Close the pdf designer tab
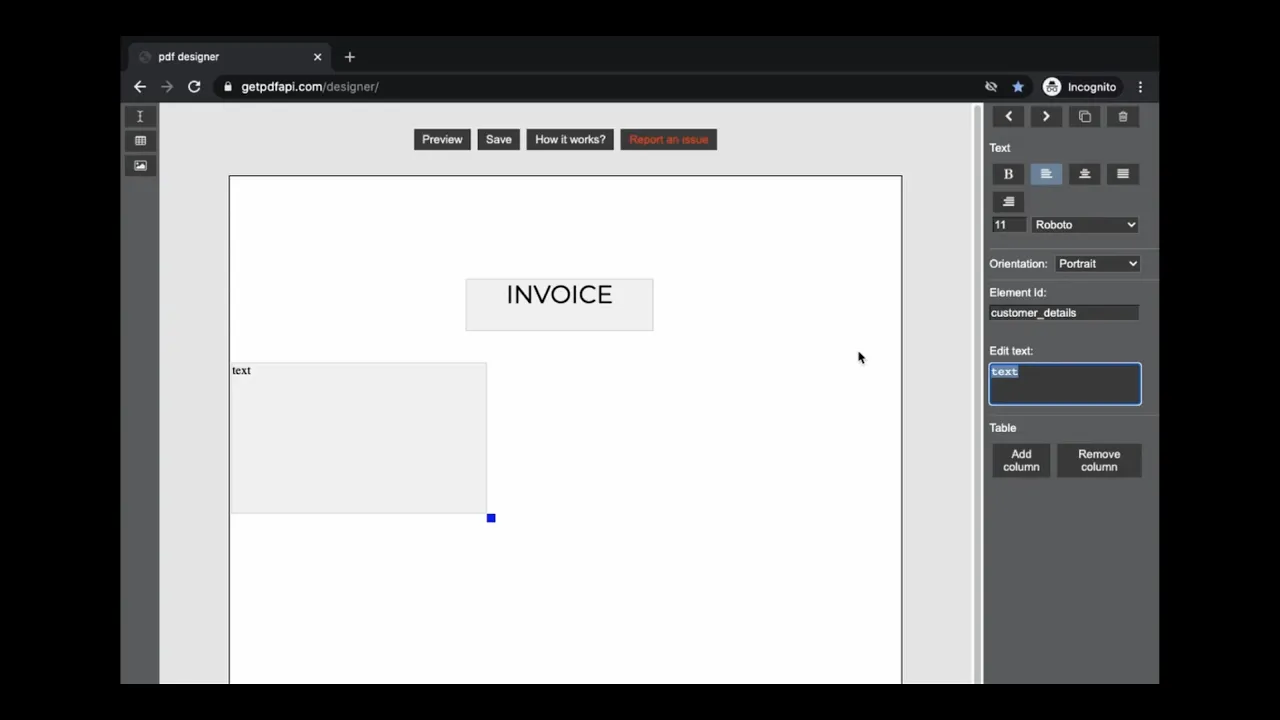This screenshot has width=1280, height=720. click(x=318, y=57)
